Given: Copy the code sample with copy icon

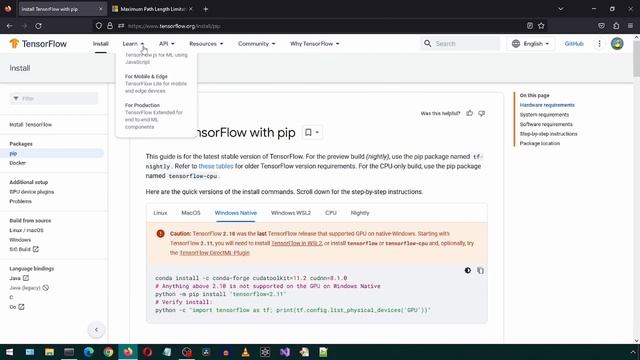Looking at the screenshot, I should point(480,270).
